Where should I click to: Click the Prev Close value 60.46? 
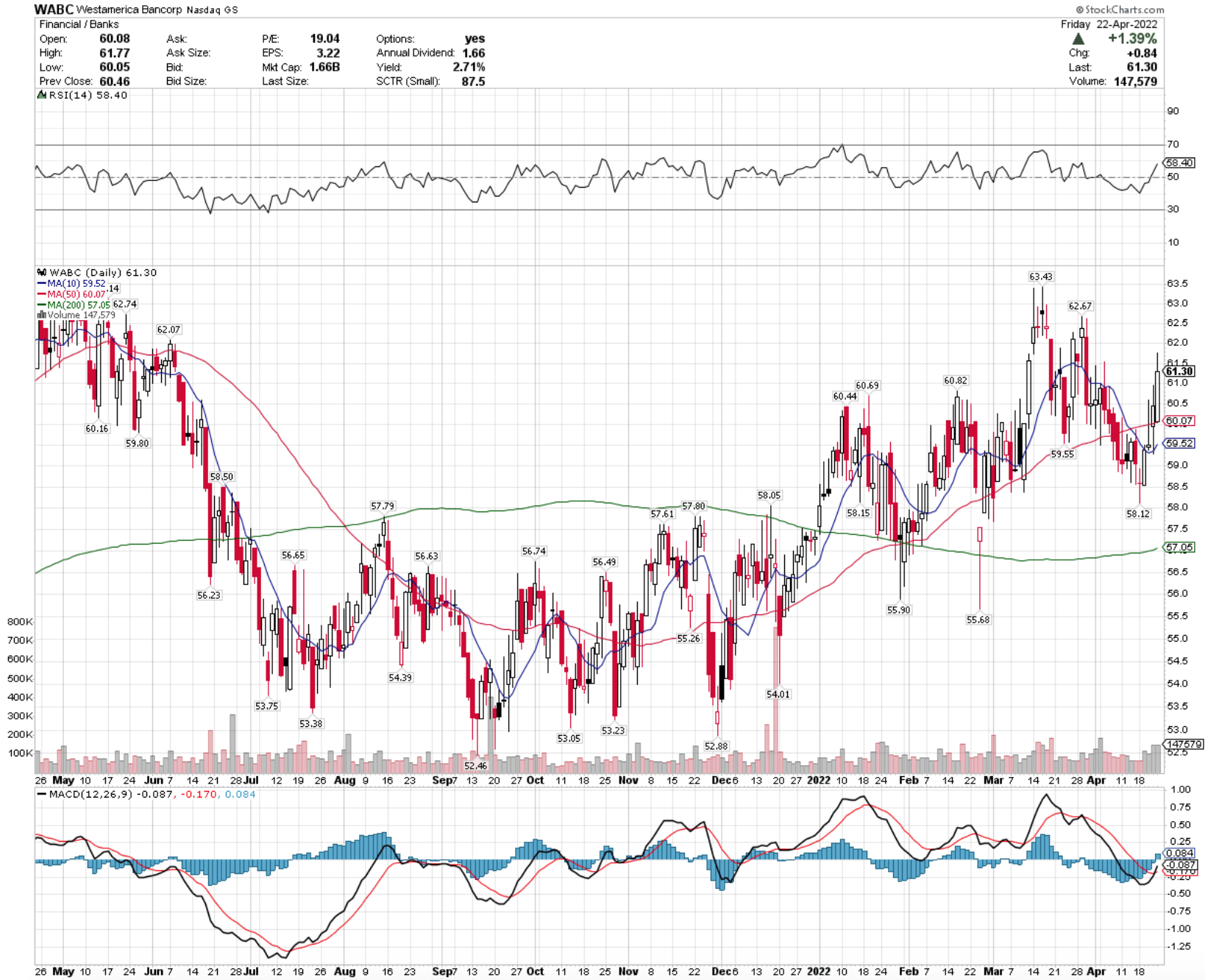(x=115, y=82)
